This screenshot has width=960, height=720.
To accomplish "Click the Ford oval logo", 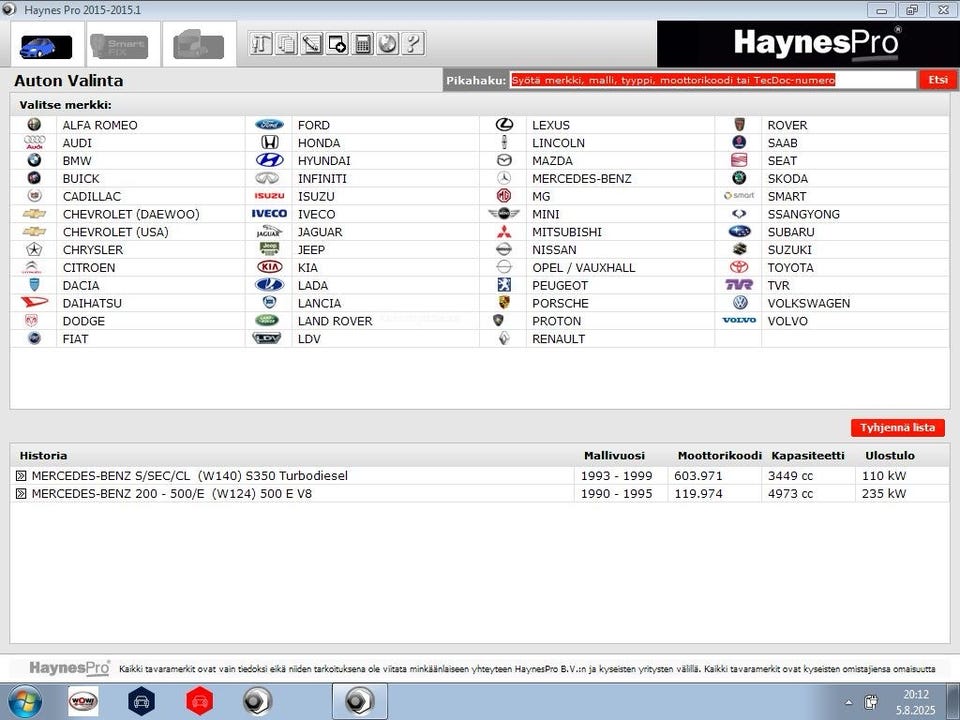I will click(269, 125).
